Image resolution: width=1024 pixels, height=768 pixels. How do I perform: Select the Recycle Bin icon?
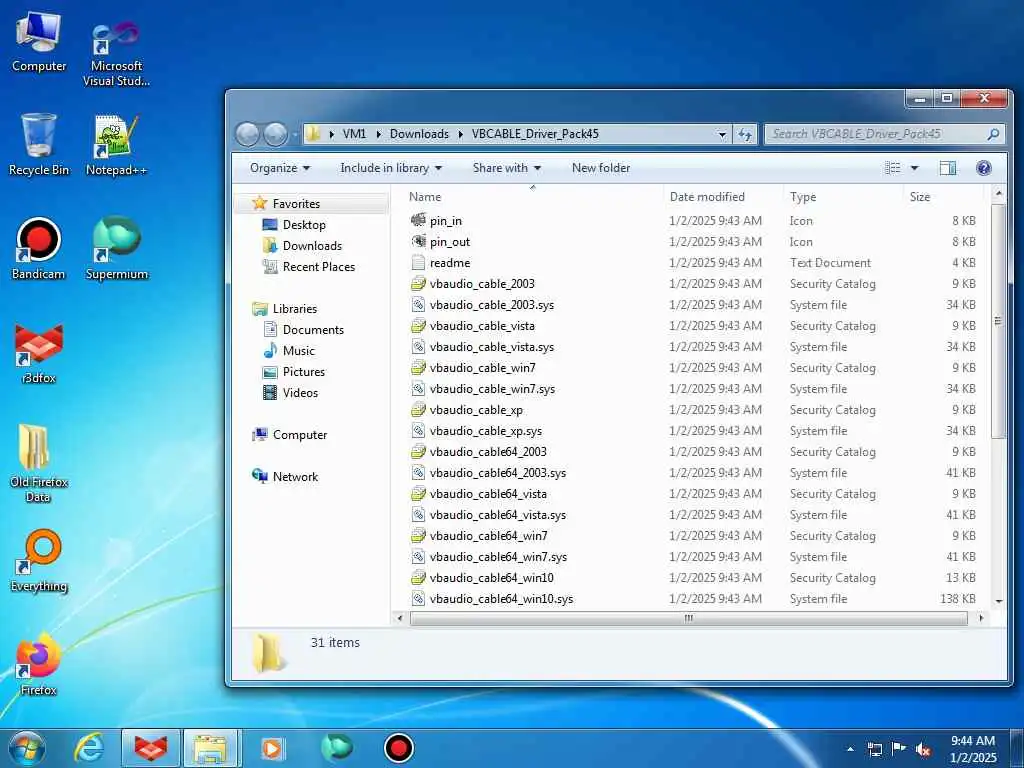pyautogui.click(x=39, y=145)
